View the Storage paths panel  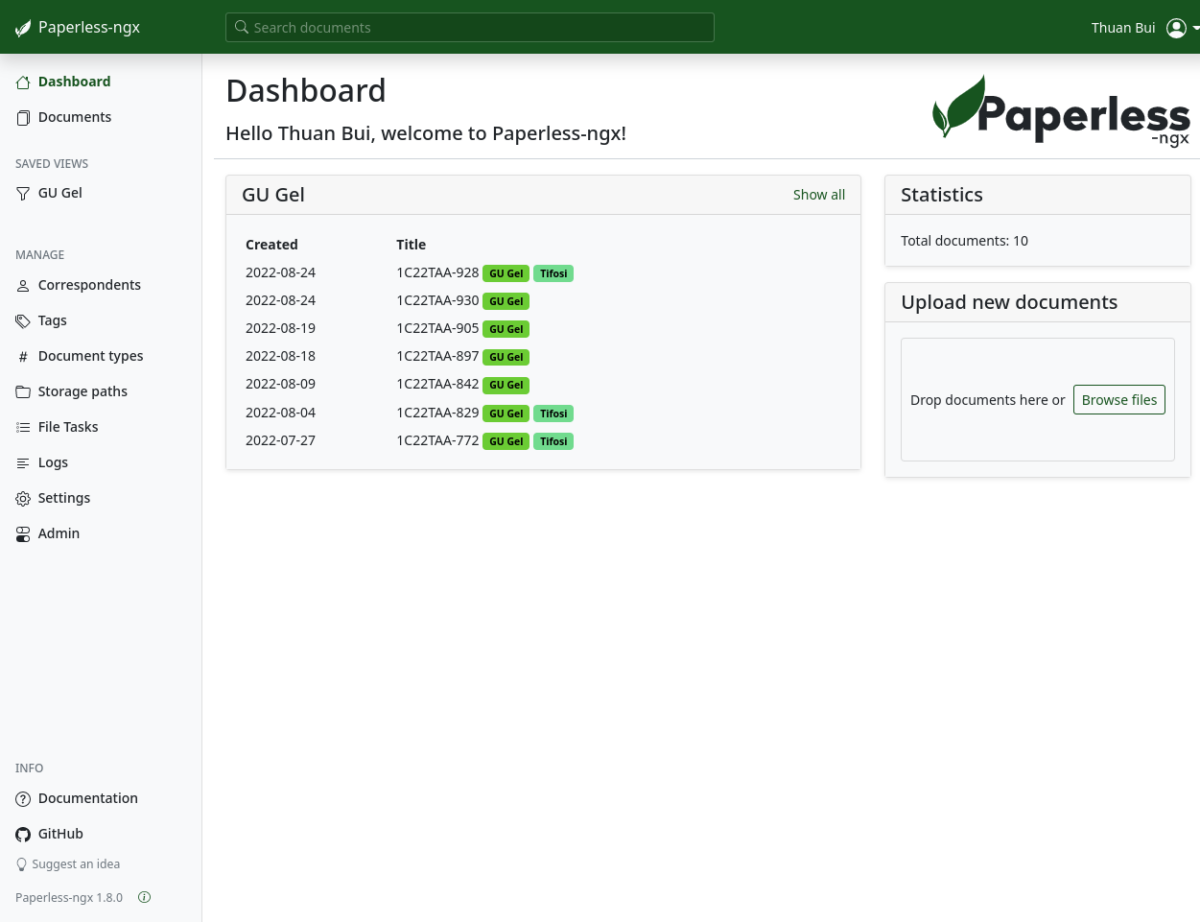point(84,391)
